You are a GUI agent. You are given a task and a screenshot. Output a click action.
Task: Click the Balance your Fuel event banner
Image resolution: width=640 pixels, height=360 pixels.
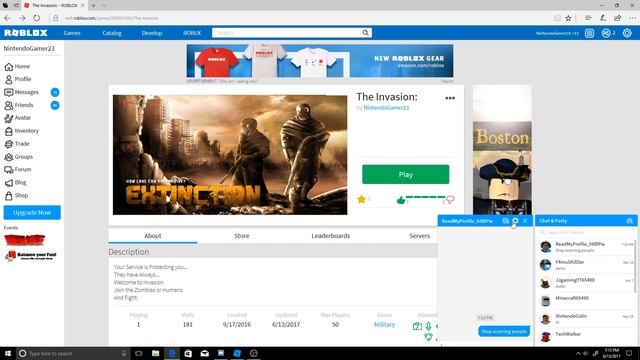[x=31, y=256]
